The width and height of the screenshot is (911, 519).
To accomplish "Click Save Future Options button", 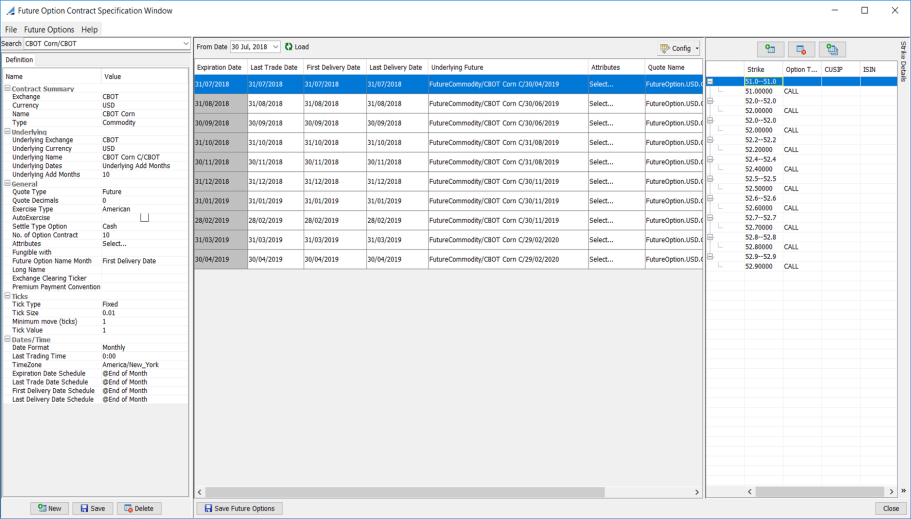I will coord(239,508).
